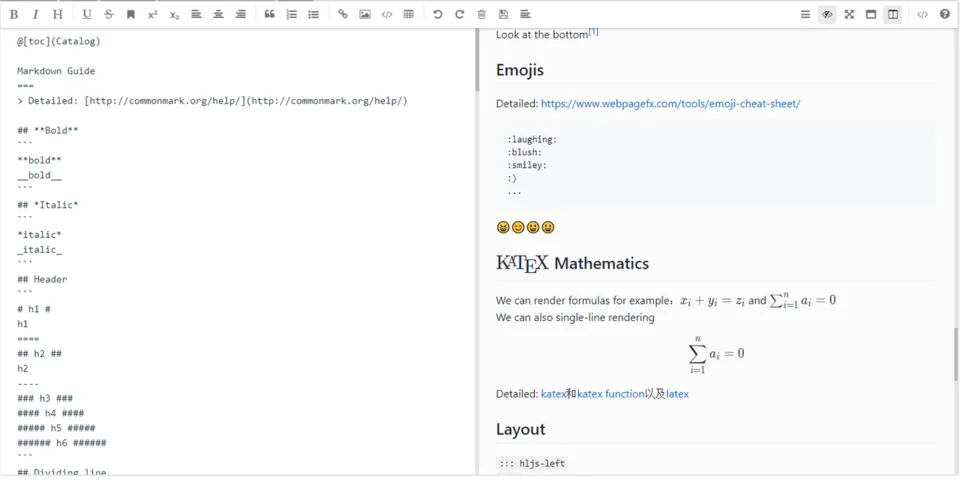Toggle single/double column layout
The width and height of the screenshot is (960, 480).
pyautogui.click(x=893, y=15)
